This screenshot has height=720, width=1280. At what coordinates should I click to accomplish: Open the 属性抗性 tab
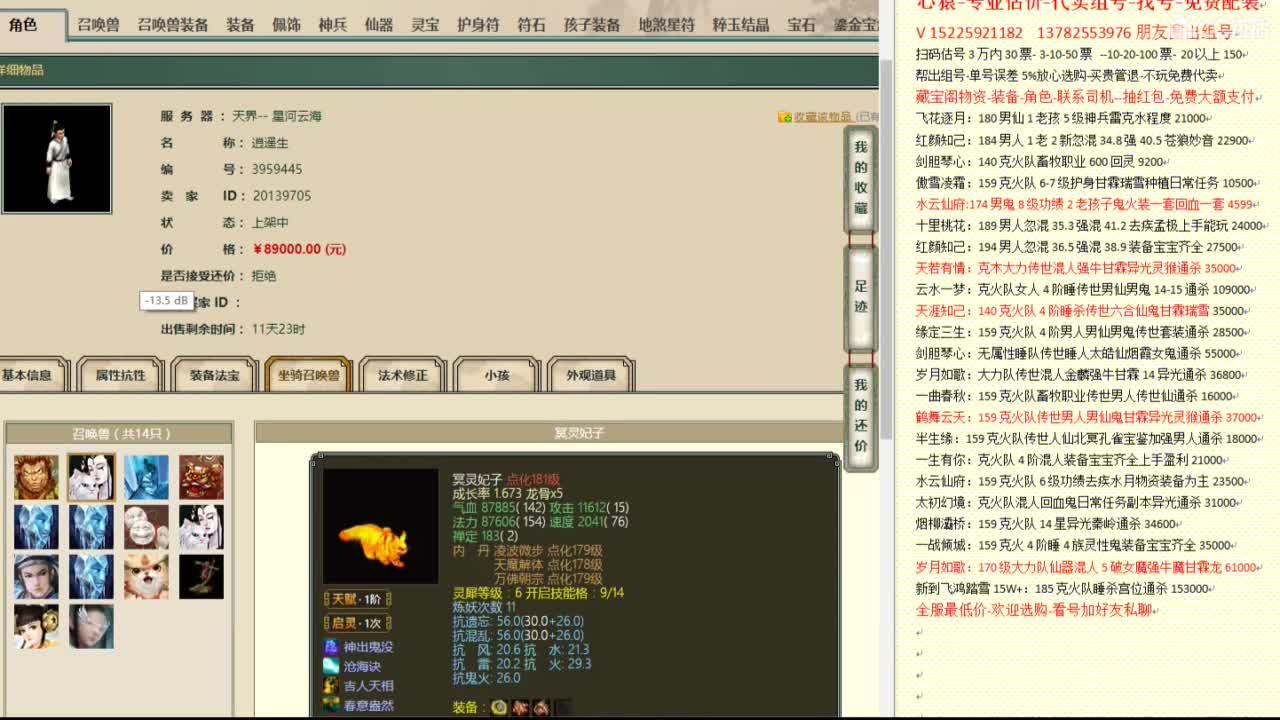pyautogui.click(x=121, y=375)
